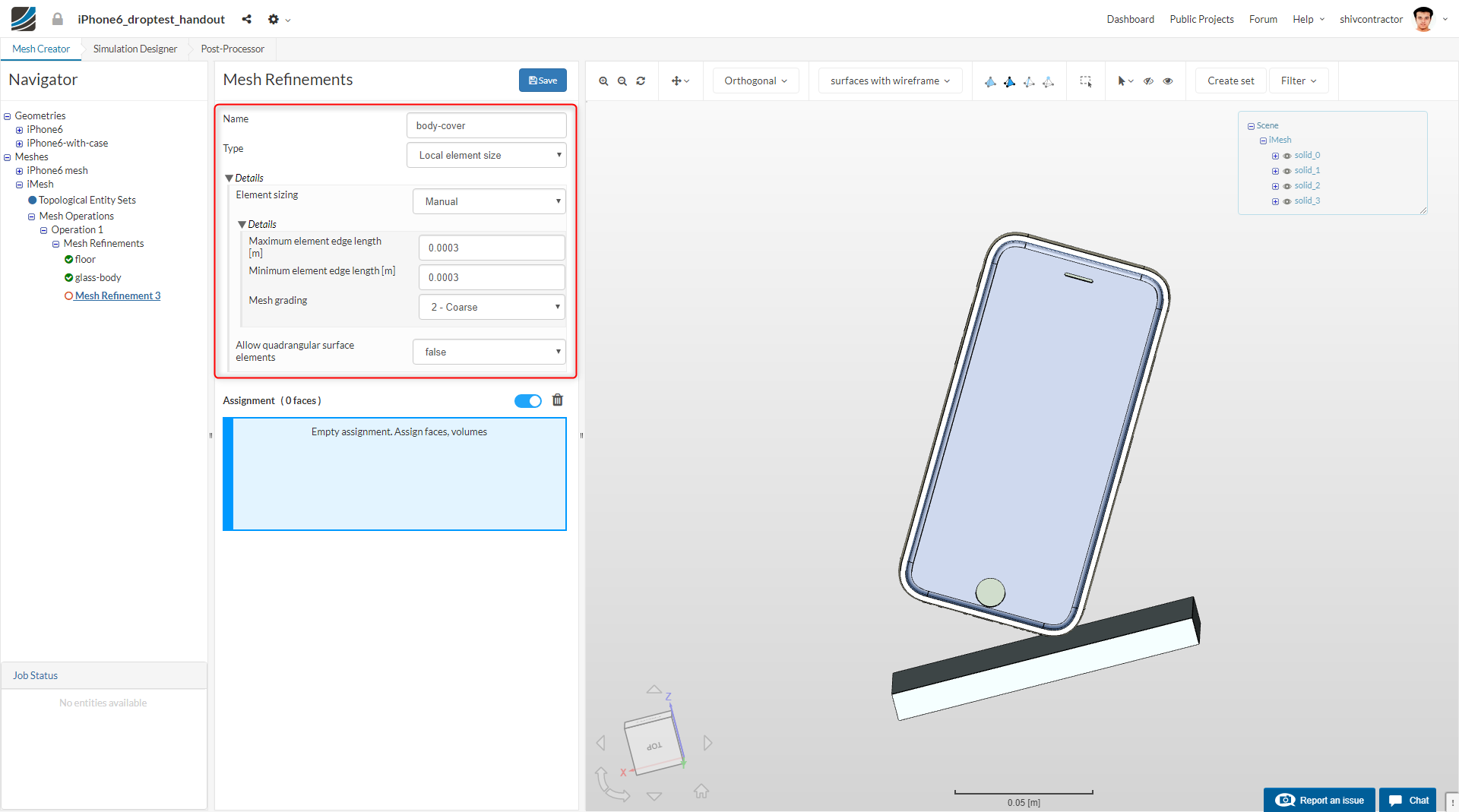Open the Element sizing dropdown
Image resolution: width=1459 pixels, height=812 pixels.
click(x=489, y=201)
